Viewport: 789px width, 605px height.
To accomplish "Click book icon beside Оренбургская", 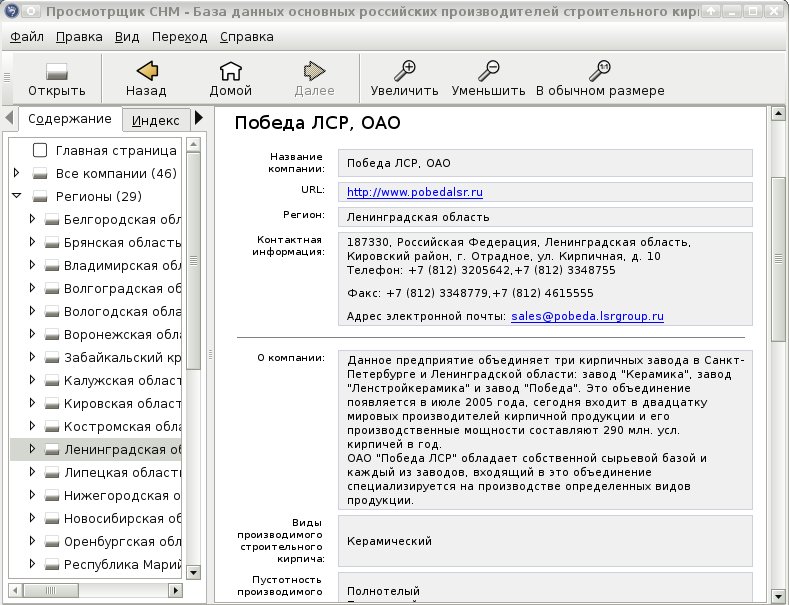I will pos(52,542).
